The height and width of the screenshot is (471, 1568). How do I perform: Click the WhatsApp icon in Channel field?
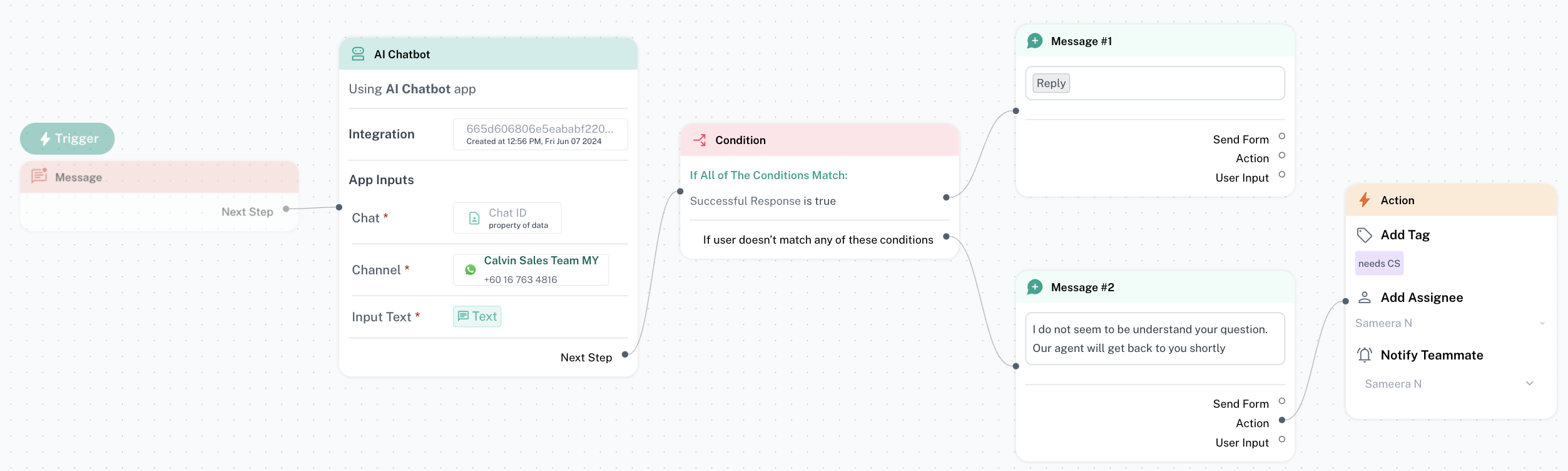(x=471, y=270)
